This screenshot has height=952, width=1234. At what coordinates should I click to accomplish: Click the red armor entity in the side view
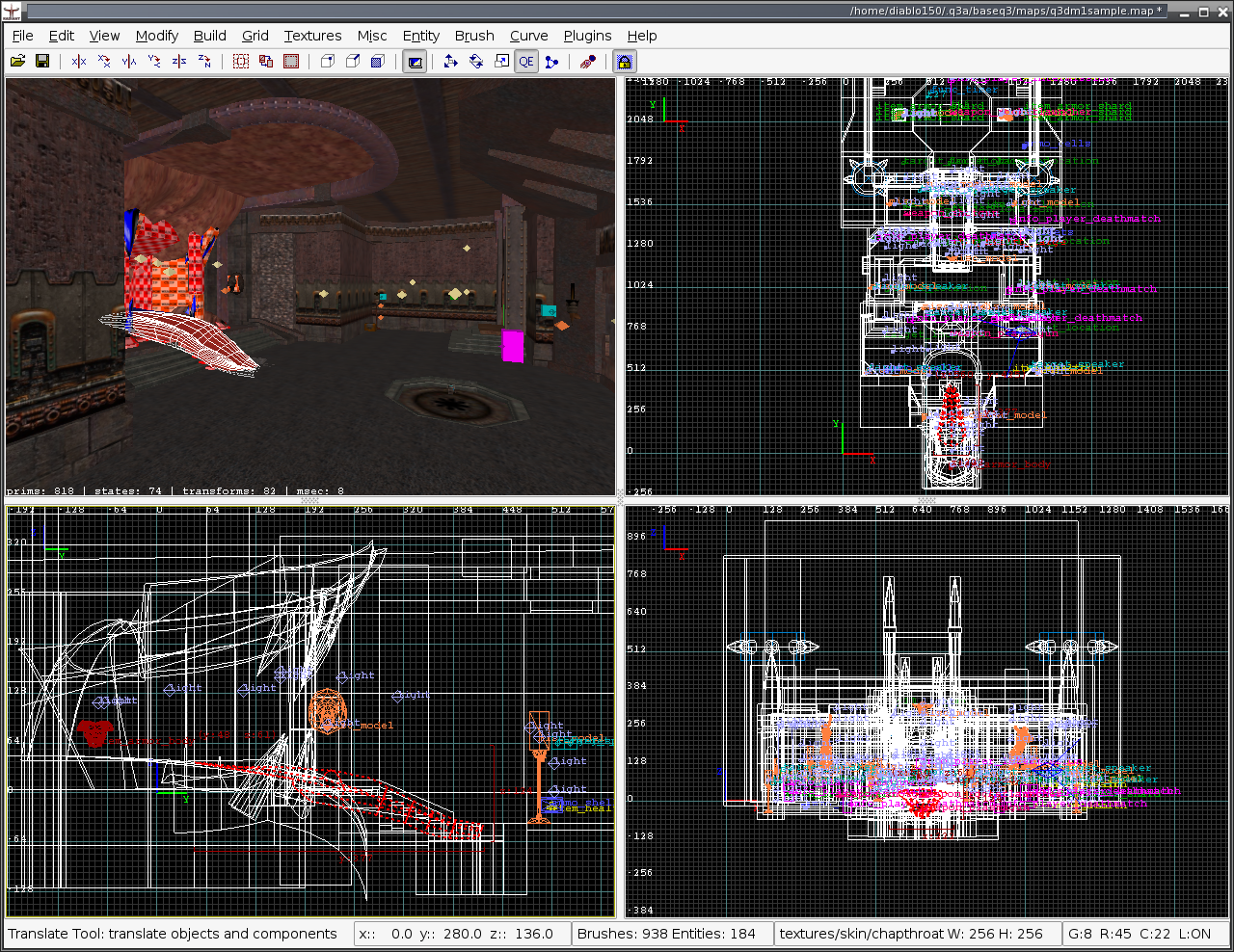point(94,732)
